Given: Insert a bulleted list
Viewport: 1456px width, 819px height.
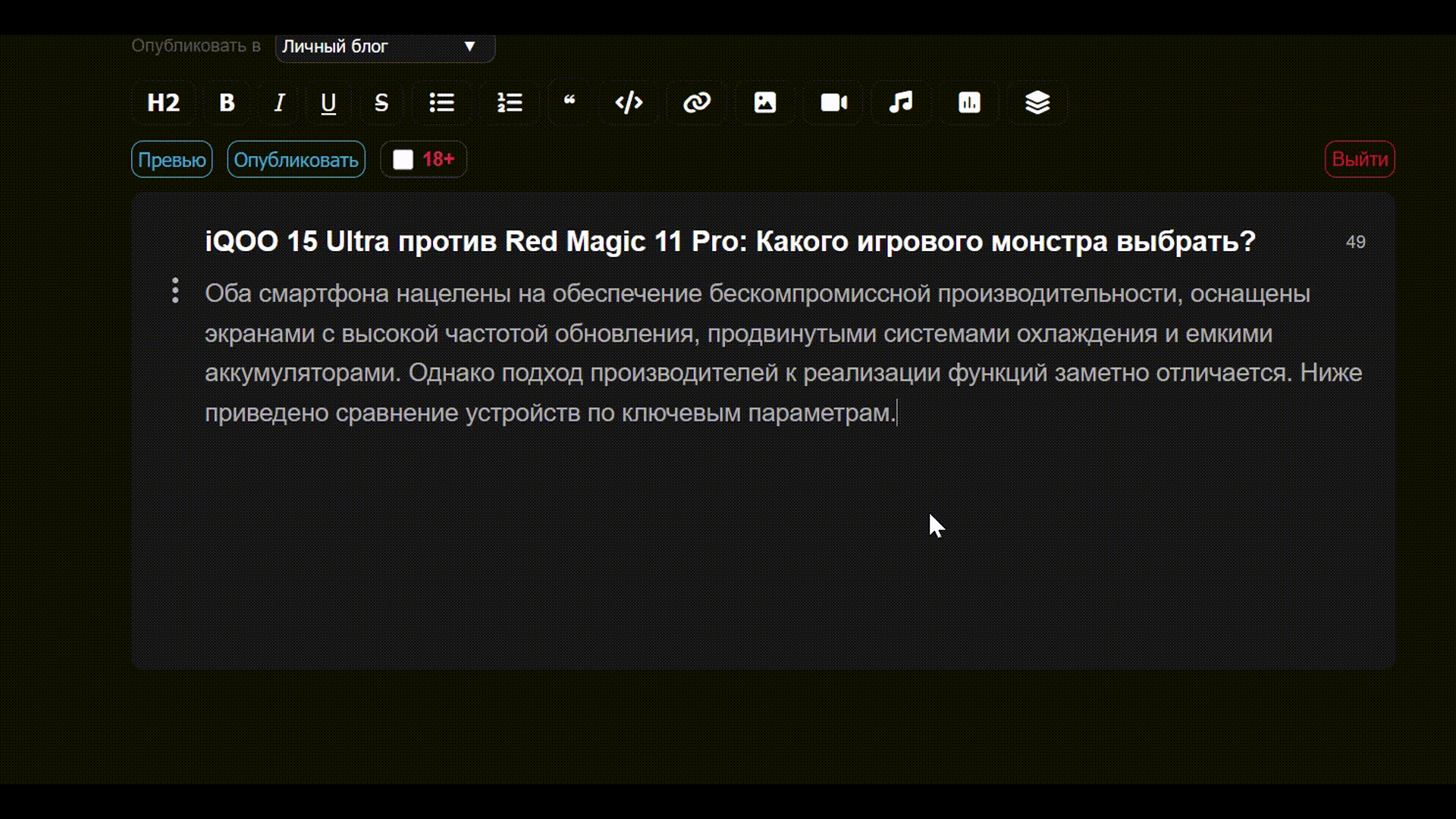Looking at the screenshot, I should [441, 102].
